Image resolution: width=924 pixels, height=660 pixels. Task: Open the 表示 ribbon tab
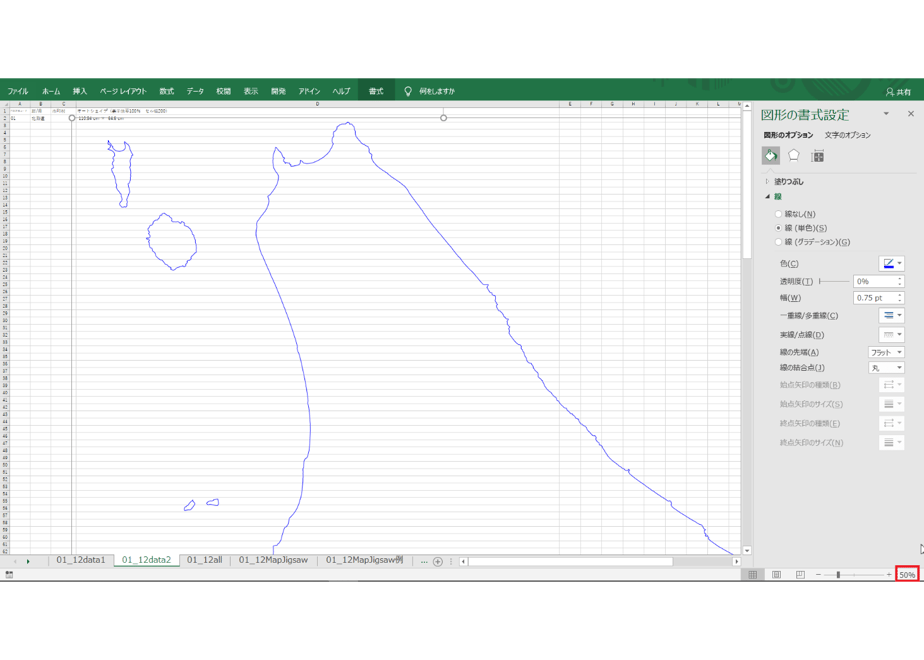click(x=251, y=91)
